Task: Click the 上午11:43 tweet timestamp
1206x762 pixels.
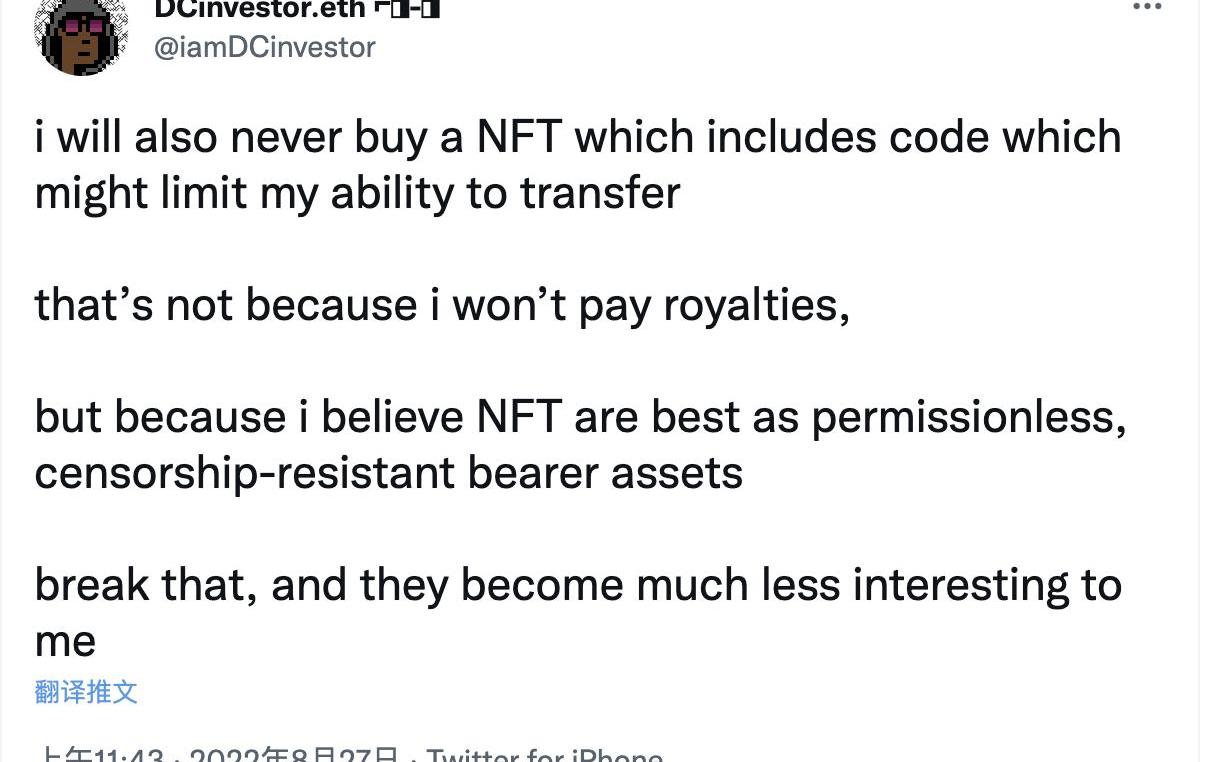Action: [x=100, y=755]
